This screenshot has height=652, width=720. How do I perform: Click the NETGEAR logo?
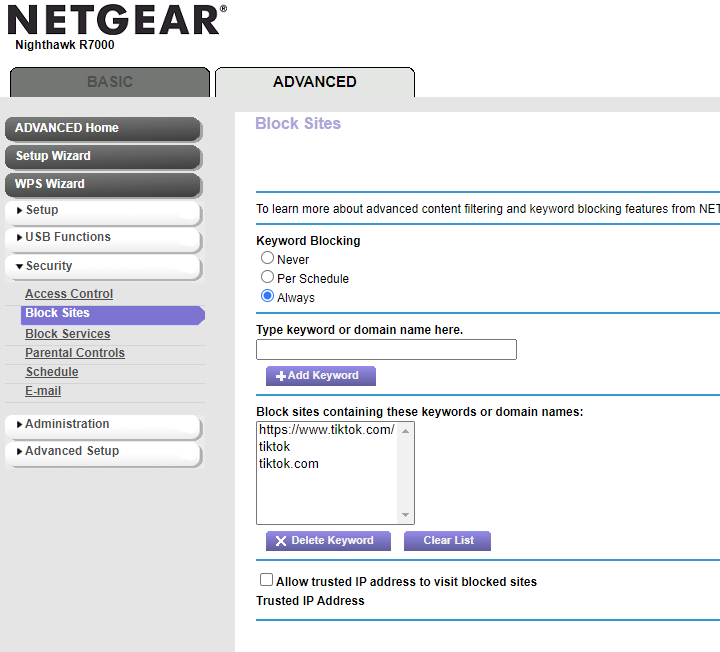point(115,20)
